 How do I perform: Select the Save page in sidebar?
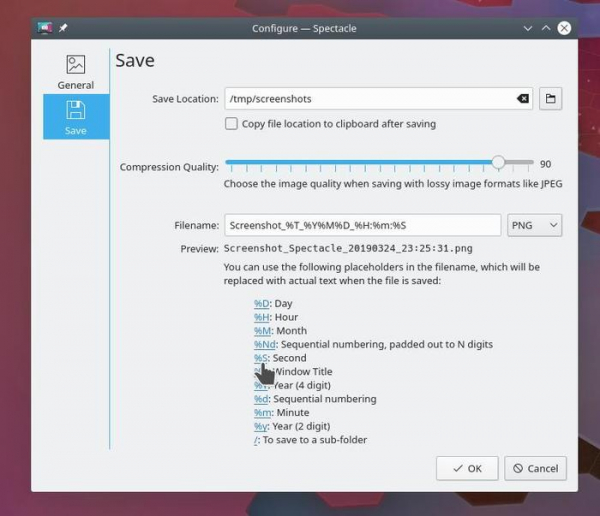(x=76, y=117)
